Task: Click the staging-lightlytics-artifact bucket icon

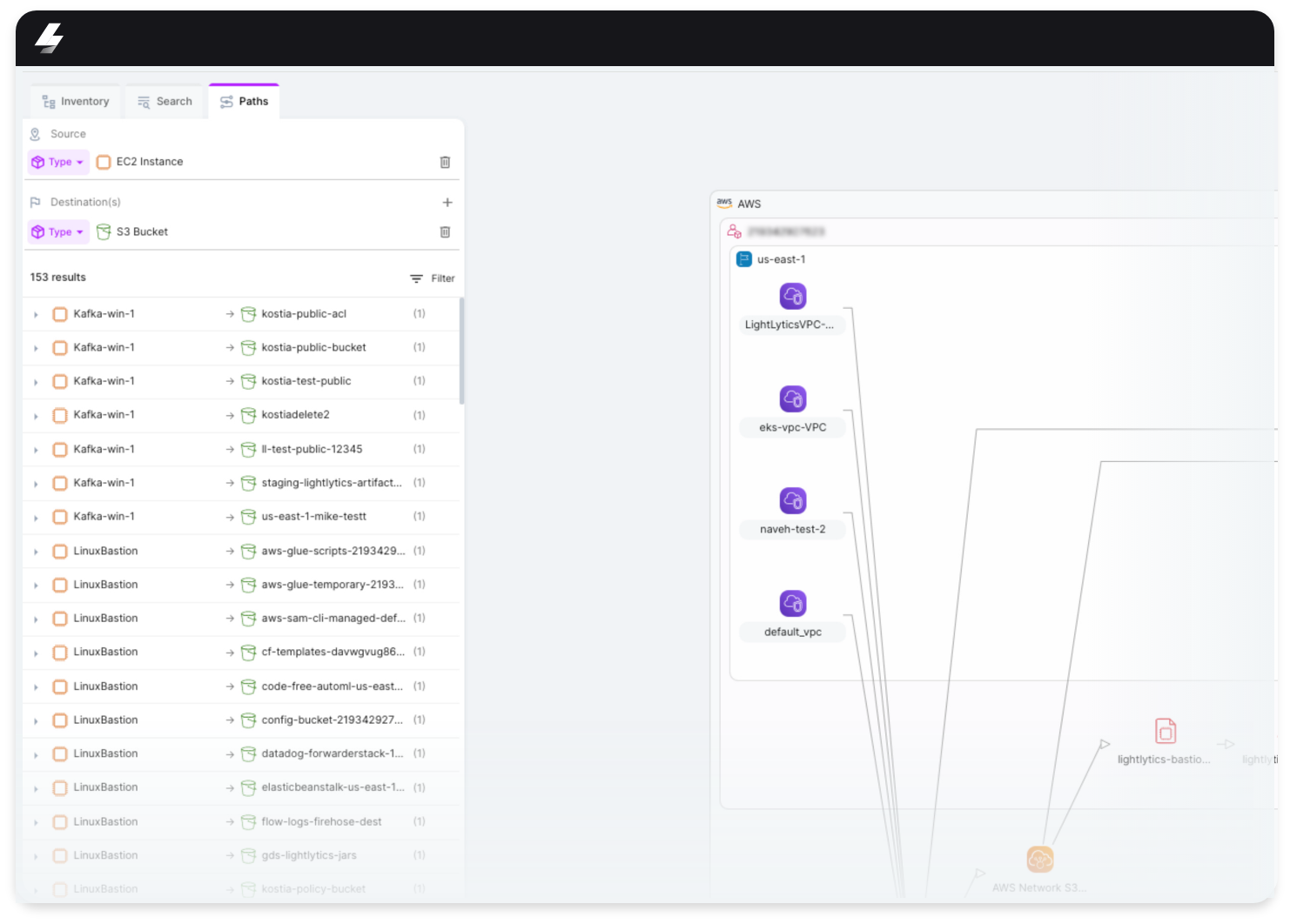Action: [x=248, y=484]
